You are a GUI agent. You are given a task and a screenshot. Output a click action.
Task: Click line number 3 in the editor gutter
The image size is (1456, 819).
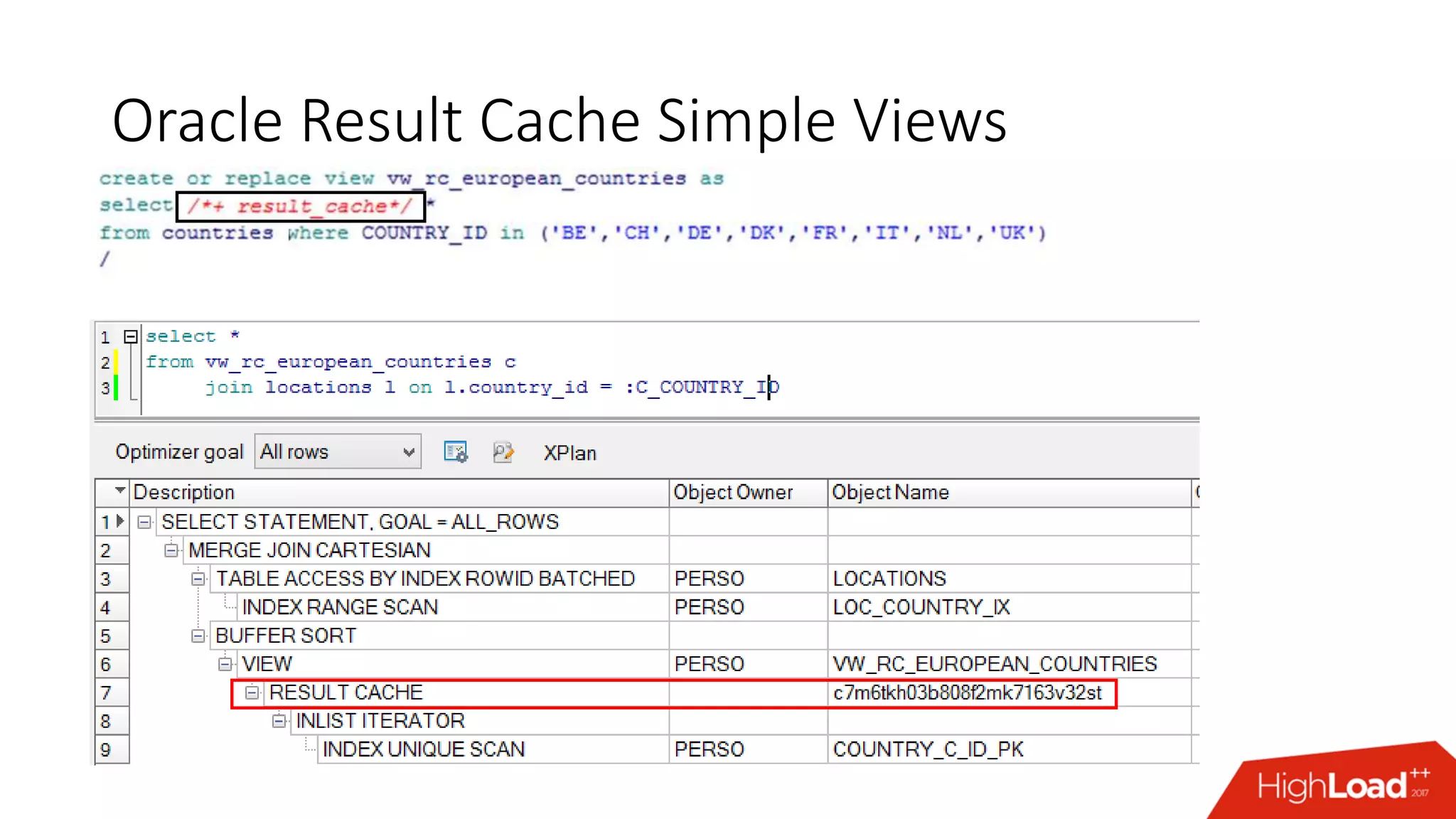tap(105, 388)
